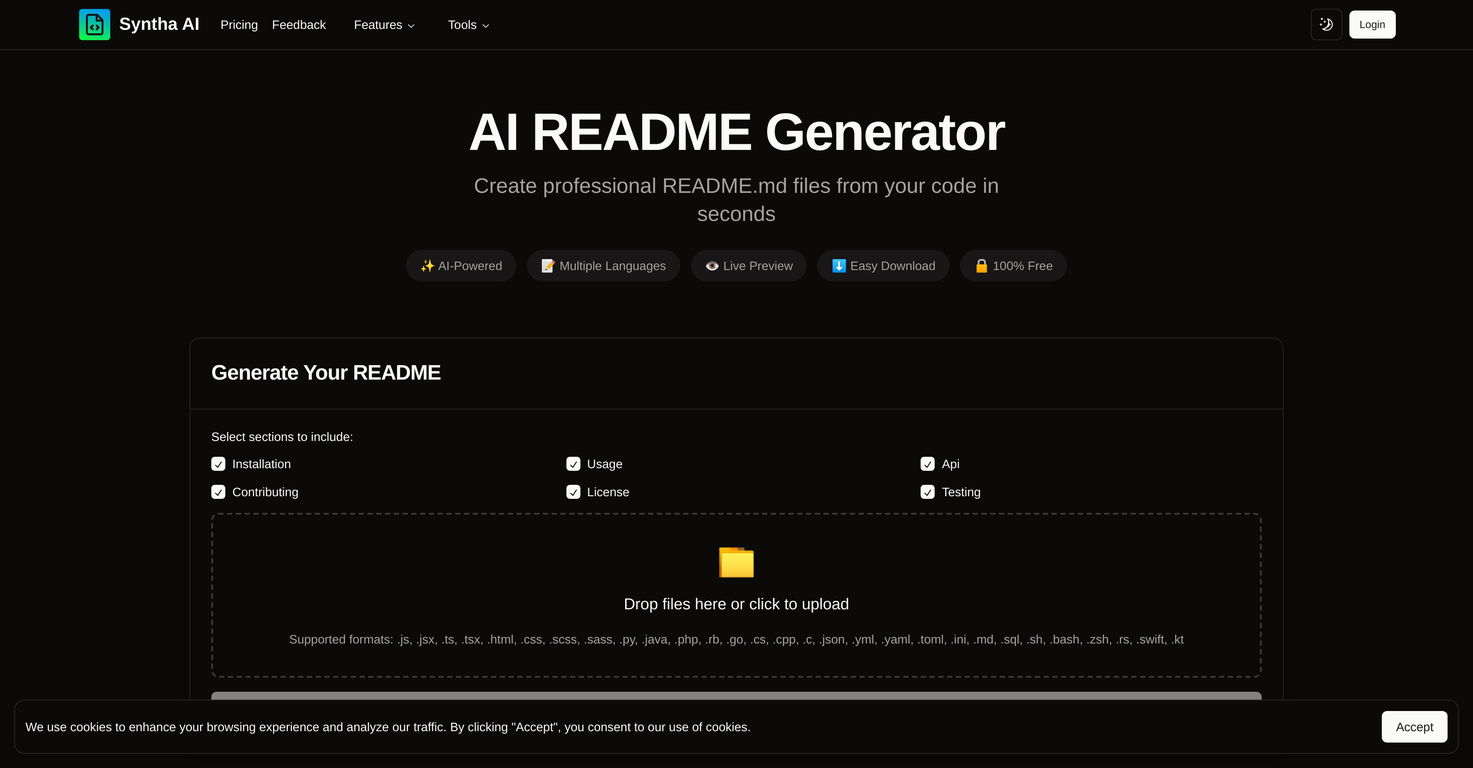
Task: Click the Syntha AI logo icon
Action: click(94, 24)
